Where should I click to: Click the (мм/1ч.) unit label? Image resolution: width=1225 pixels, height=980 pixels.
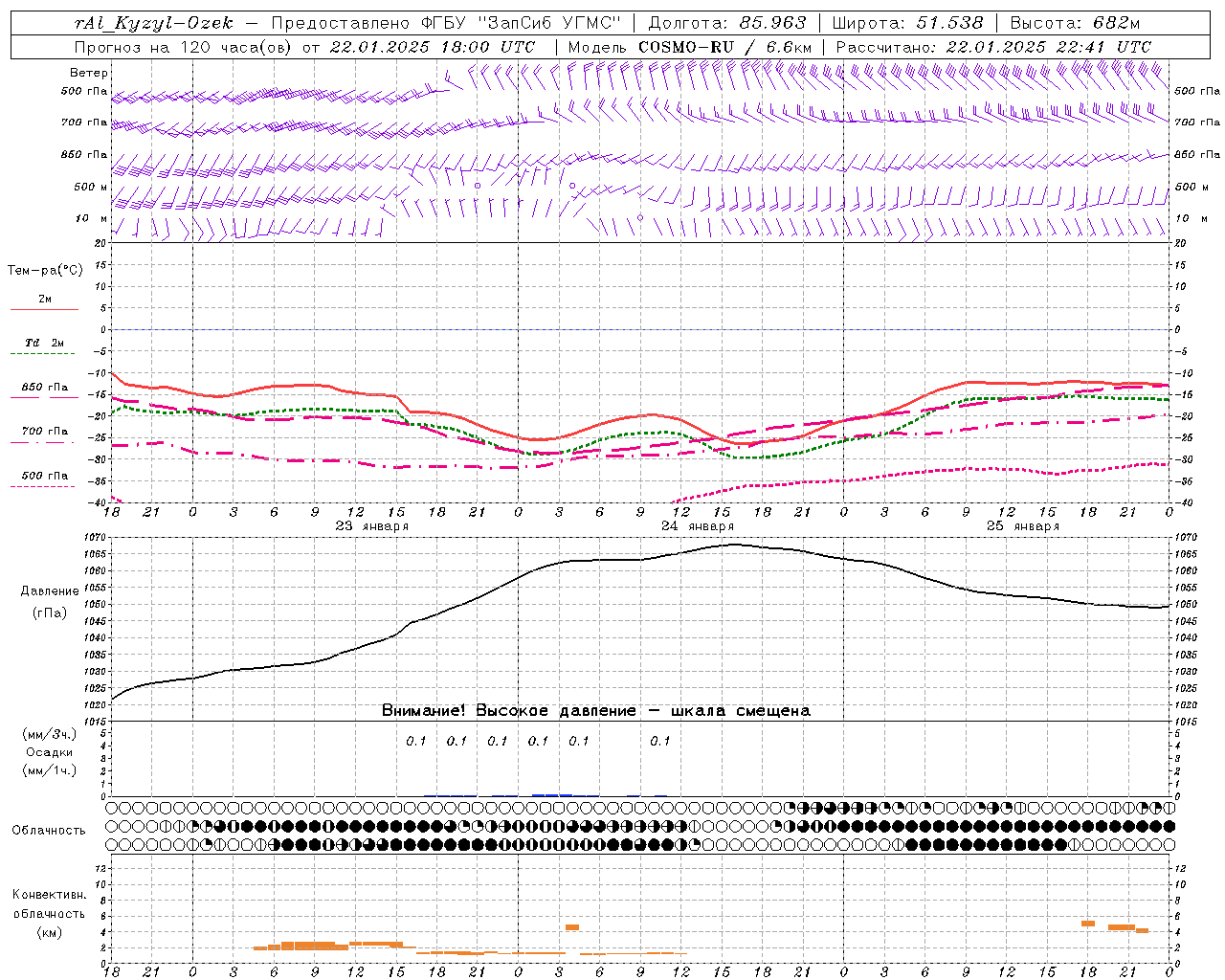coord(50,770)
